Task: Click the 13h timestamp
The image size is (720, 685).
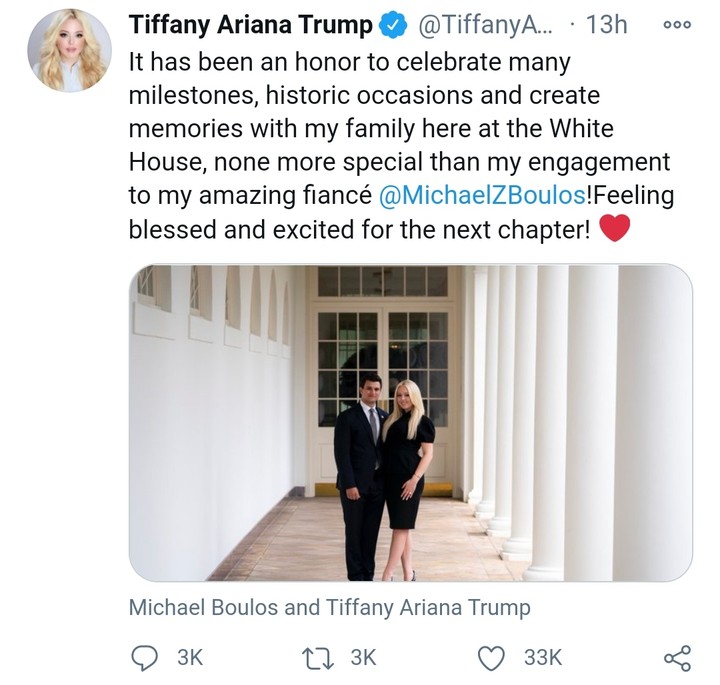Action: 606,26
